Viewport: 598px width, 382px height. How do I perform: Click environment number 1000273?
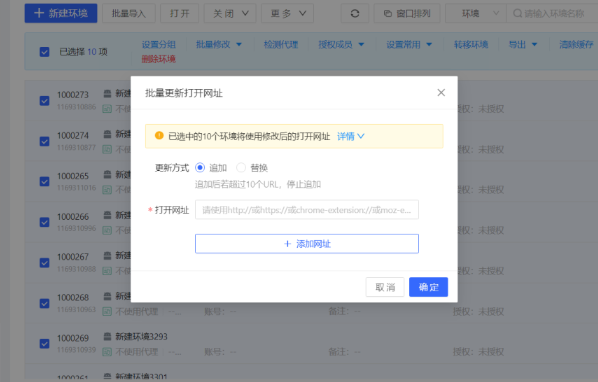(73, 95)
